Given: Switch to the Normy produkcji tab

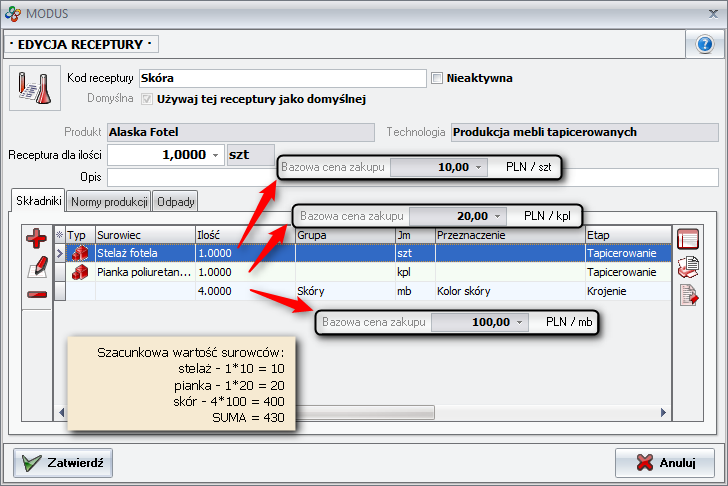Looking at the screenshot, I should pos(110,201).
